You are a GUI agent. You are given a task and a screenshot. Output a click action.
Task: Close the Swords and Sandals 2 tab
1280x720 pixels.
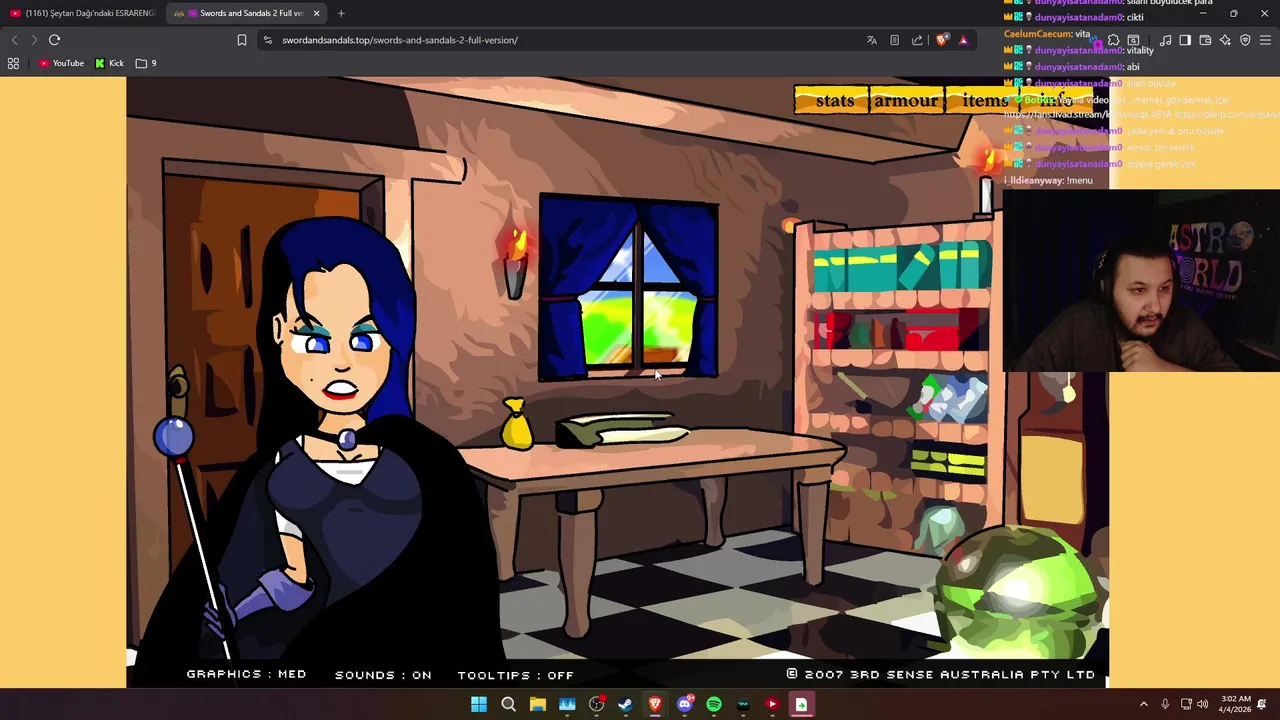tap(317, 13)
